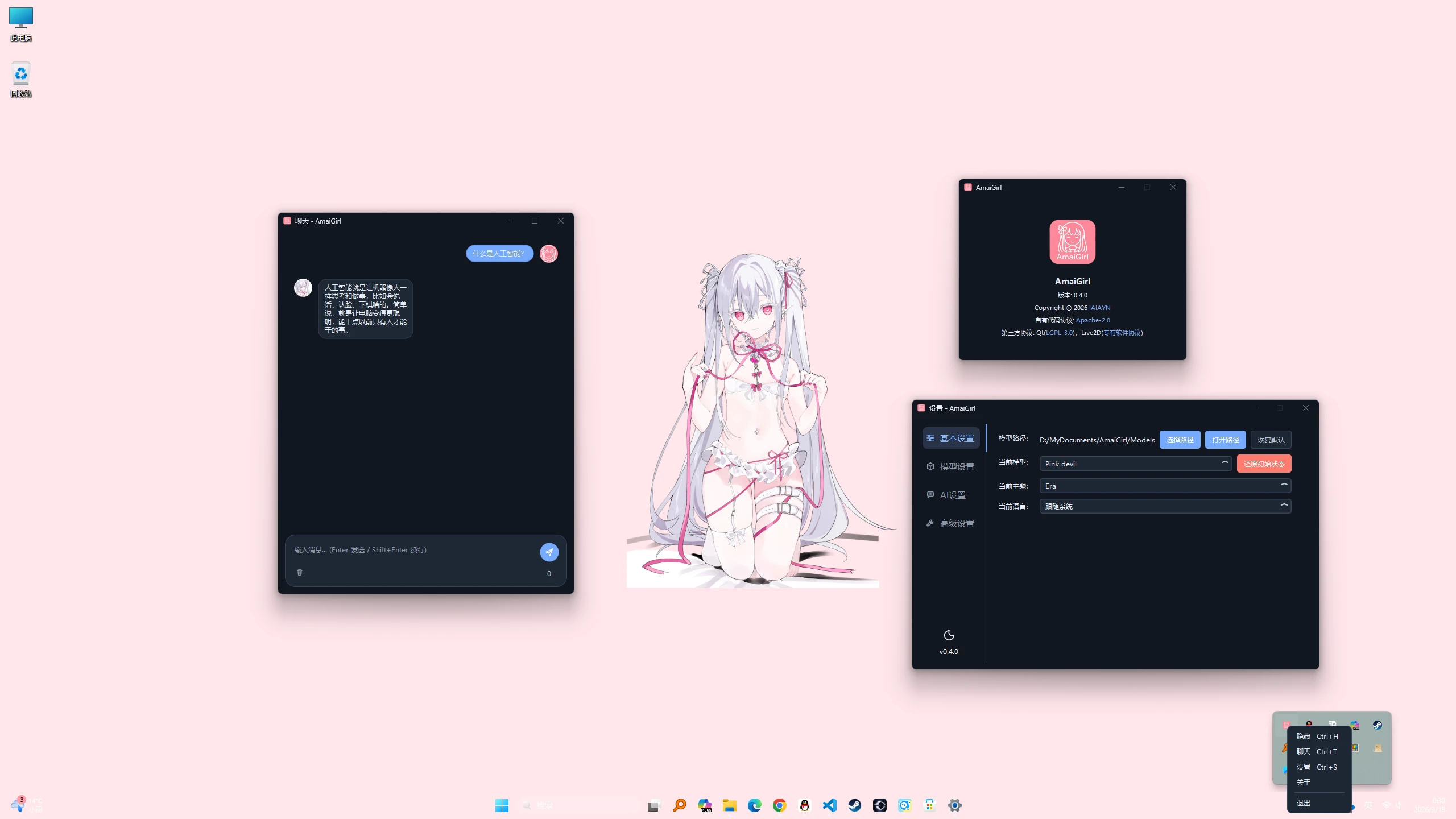Toggle dark mode with the moon icon
Viewport: 1456px width, 819px height.
click(x=949, y=635)
